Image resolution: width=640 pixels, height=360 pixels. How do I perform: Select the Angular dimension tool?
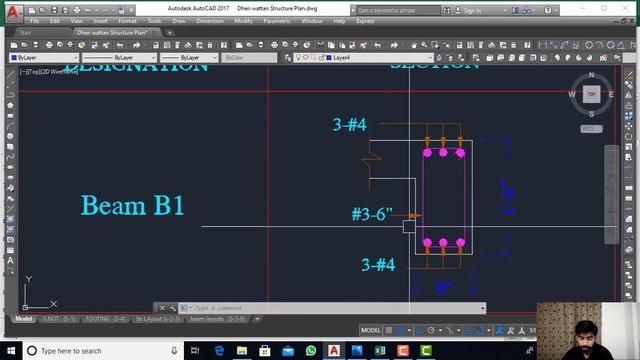[x=621, y=45]
